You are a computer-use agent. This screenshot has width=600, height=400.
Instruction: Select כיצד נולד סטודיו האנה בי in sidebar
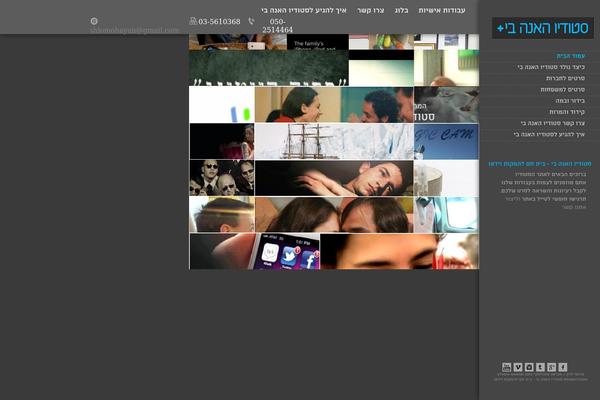pyautogui.click(x=551, y=67)
